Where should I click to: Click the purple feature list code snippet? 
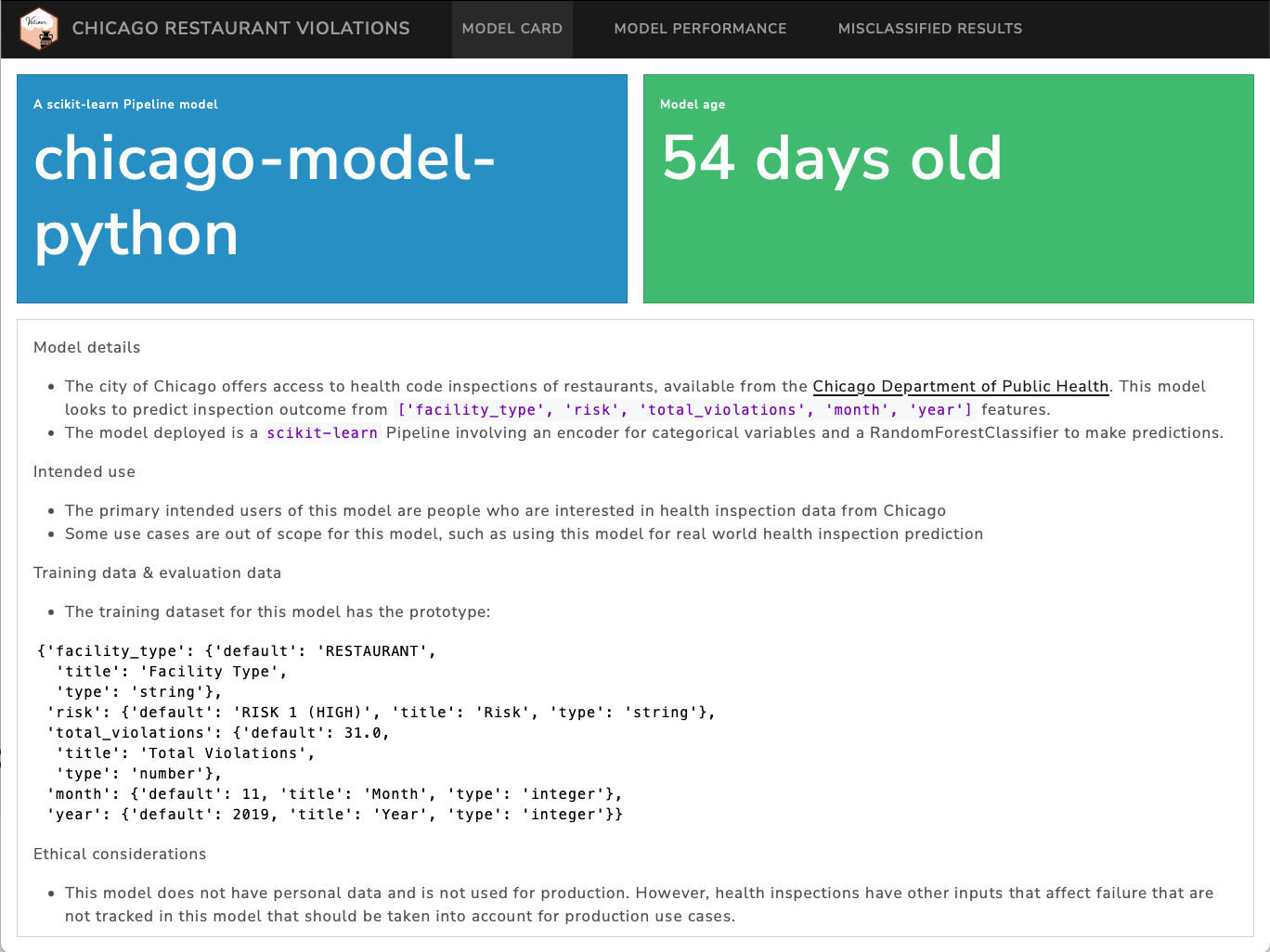point(685,410)
